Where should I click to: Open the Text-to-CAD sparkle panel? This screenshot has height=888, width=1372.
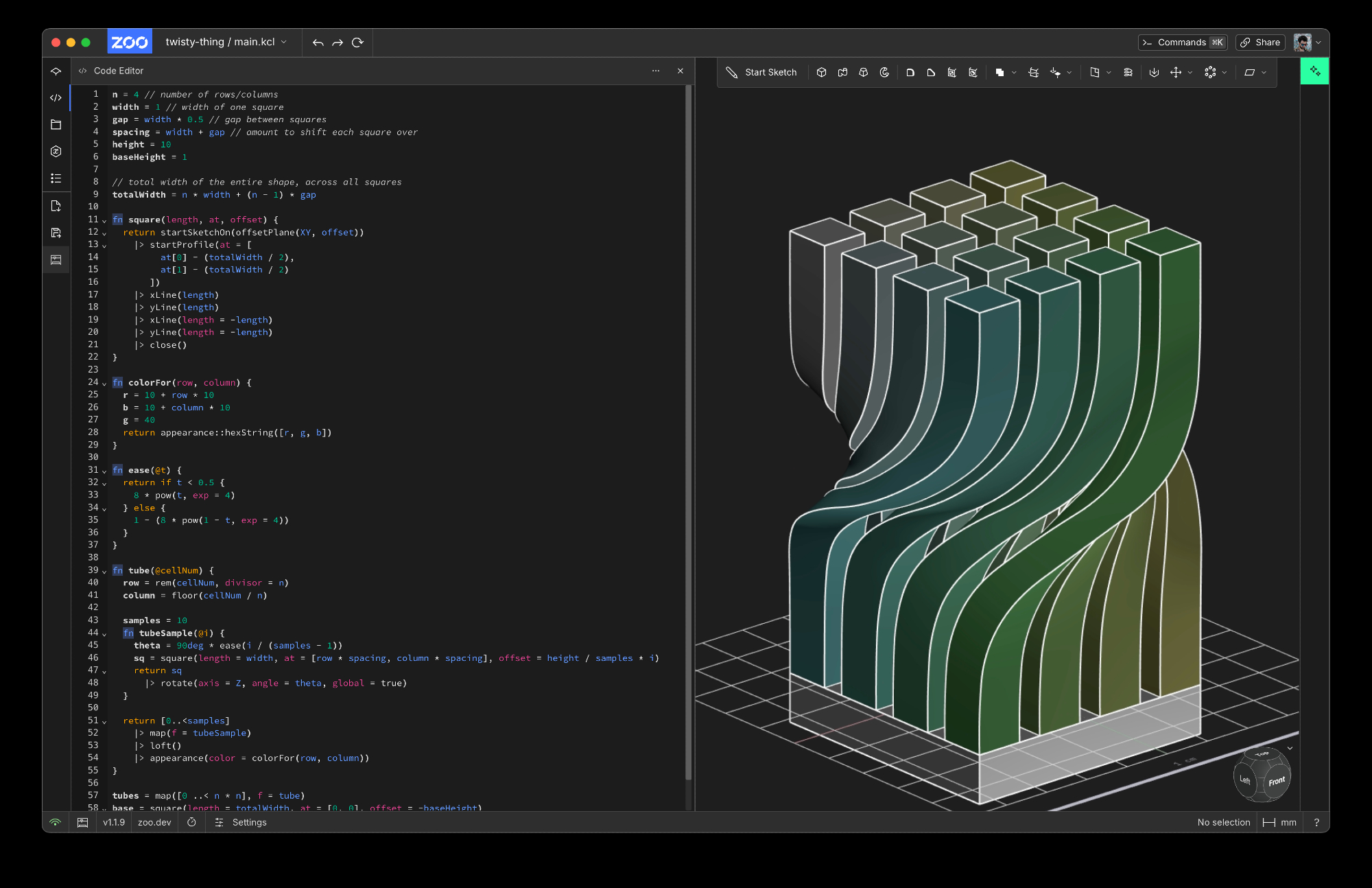point(1314,71)
